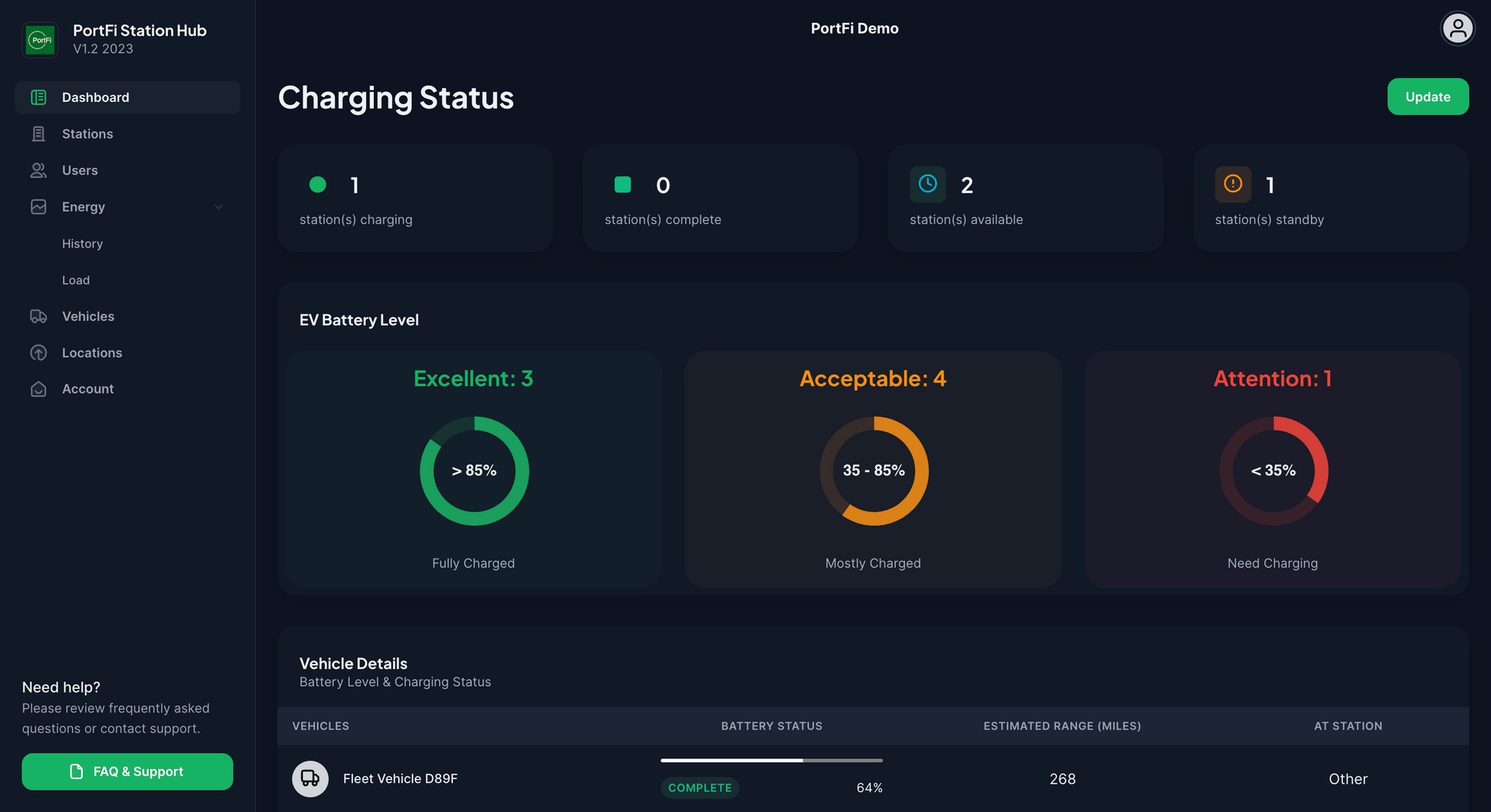Screen dimensions: 1491x812
Task: Select History under Energy
Action: point(82,244)
